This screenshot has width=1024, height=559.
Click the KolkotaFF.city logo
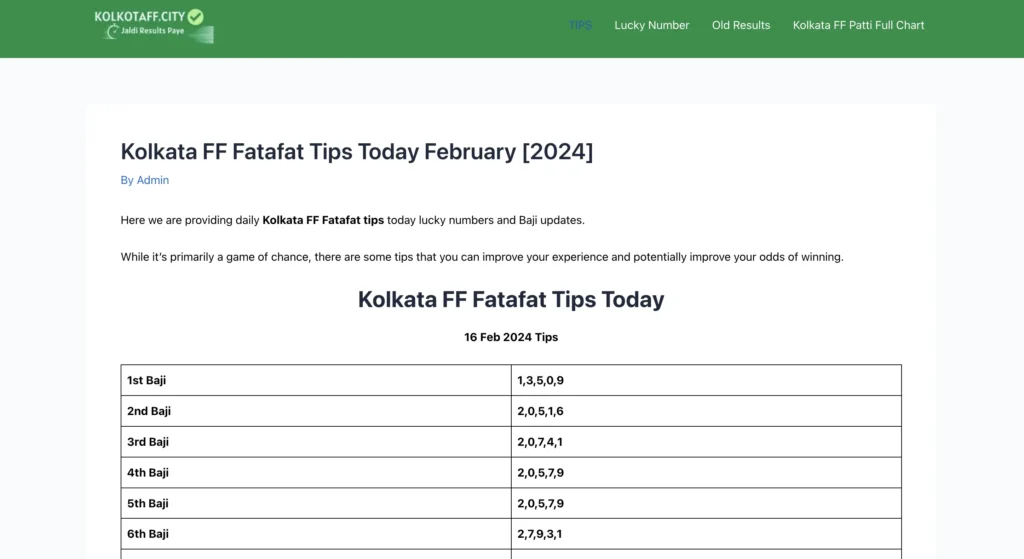click(153, 25)
